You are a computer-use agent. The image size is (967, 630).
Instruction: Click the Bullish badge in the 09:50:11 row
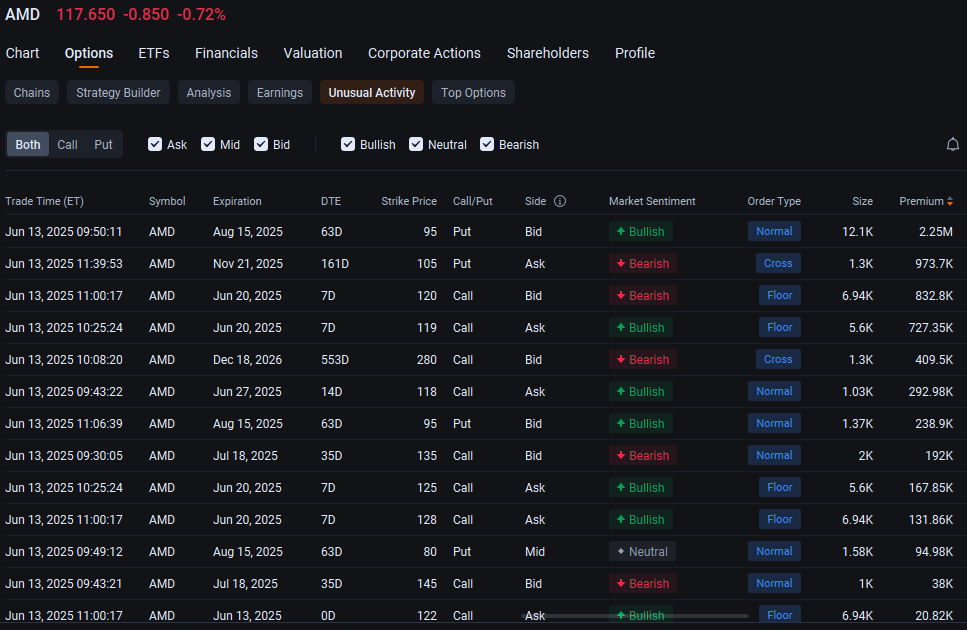click(641, 232)
